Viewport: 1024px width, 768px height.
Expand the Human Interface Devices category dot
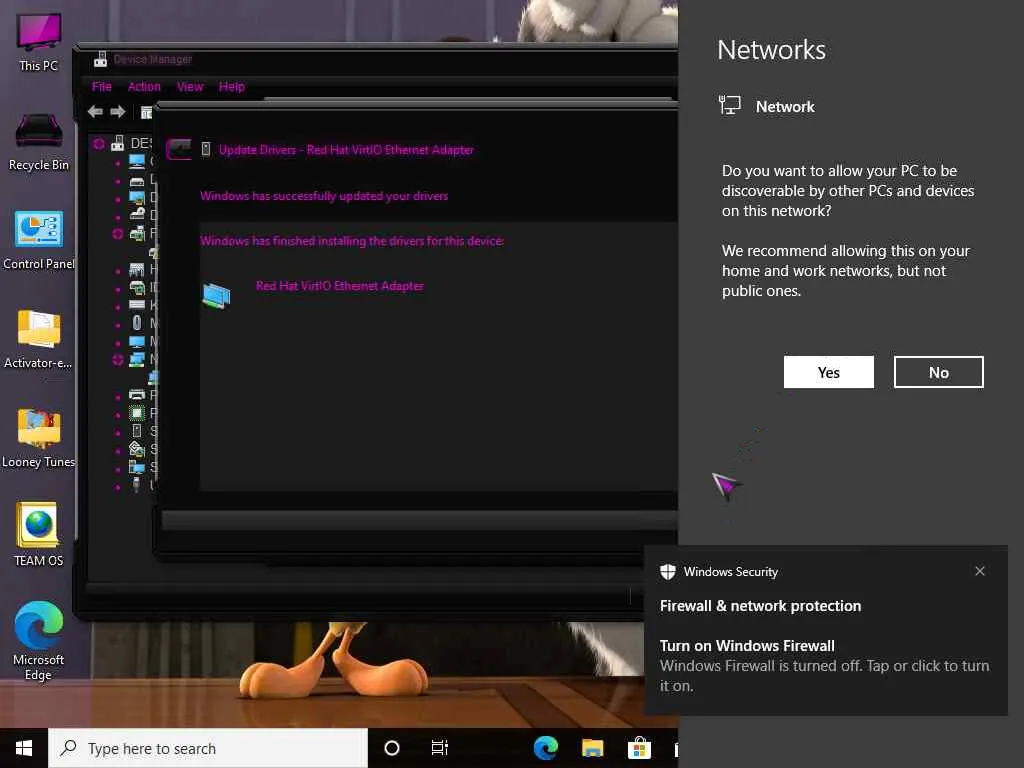tap(118, 270)
